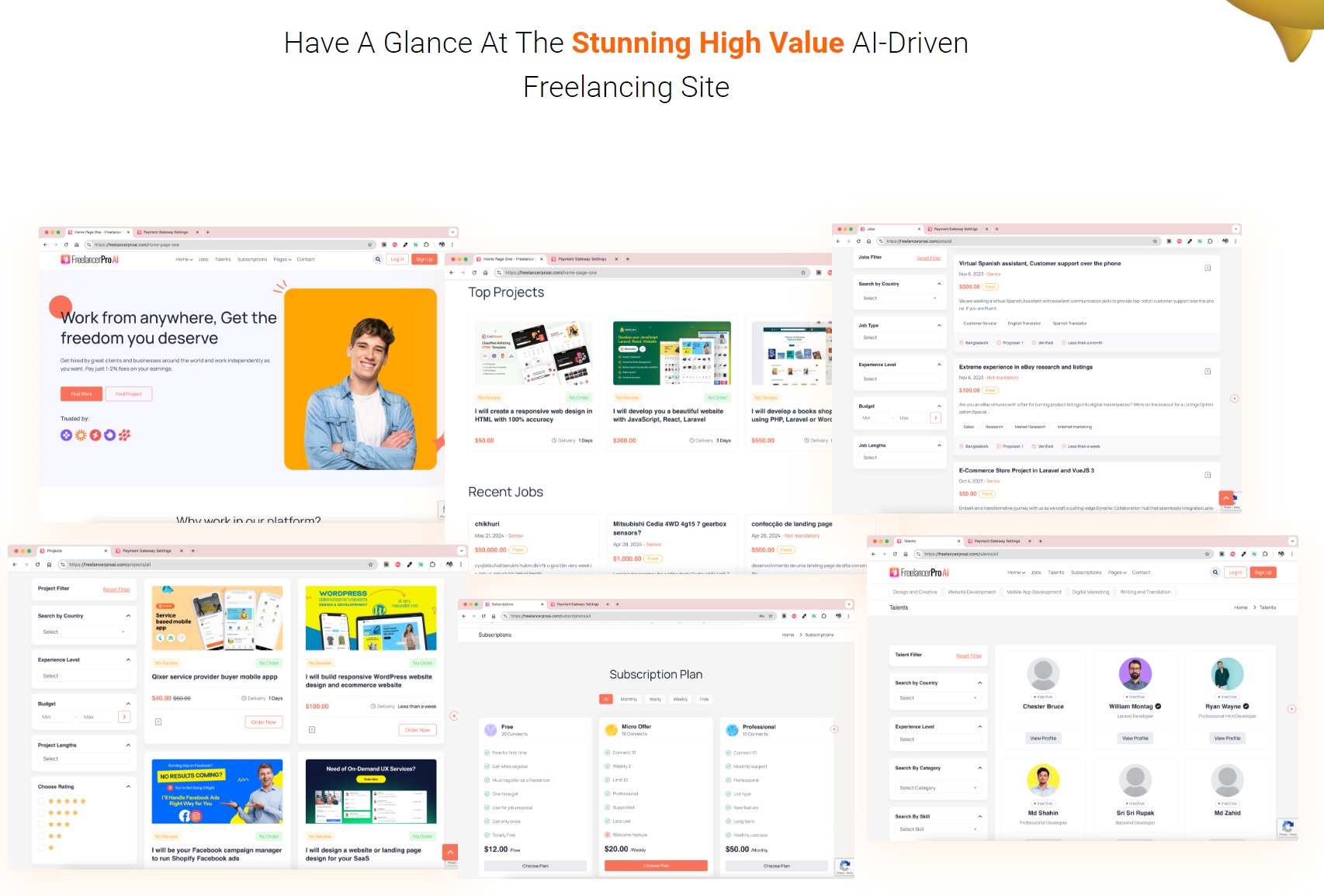Click back arrow in the Jobs browser window
Screen dimensions: 1324x896
coord(837,241)
